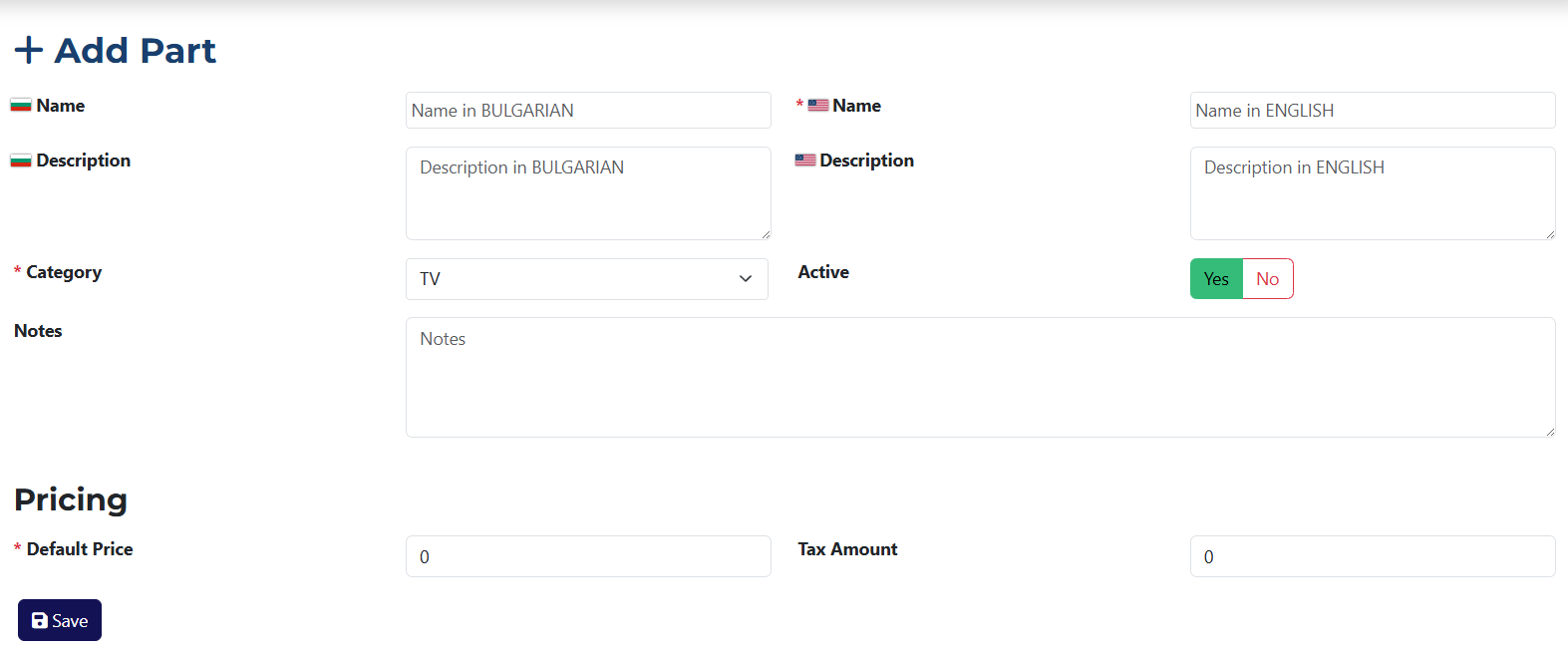Screen dimensions: 1568x652
Task: Click the US flag icon beside Name
Action: 816,104
